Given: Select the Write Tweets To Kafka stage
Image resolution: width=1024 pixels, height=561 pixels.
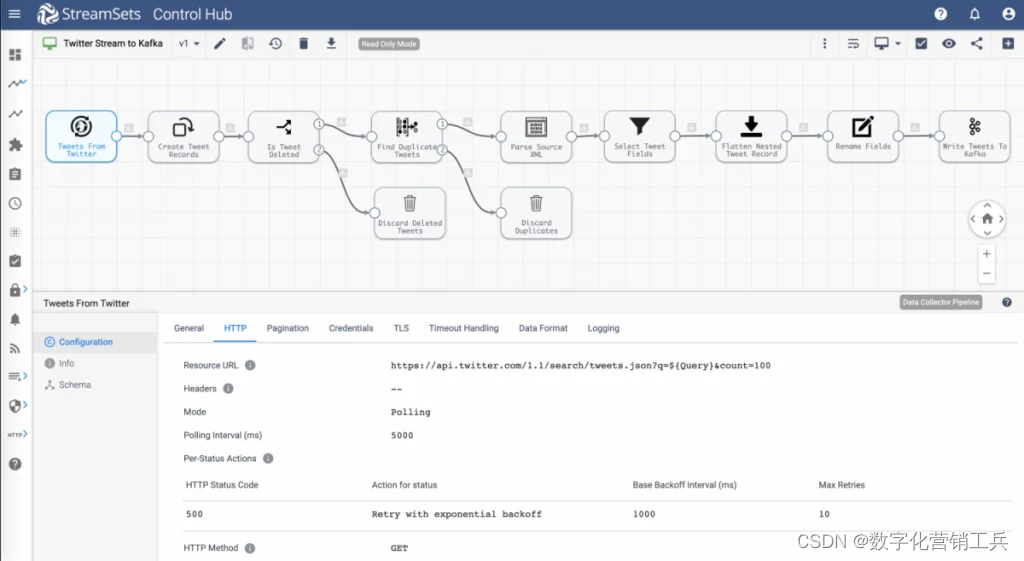Looking at the screenshot, I should pos(974,136).
